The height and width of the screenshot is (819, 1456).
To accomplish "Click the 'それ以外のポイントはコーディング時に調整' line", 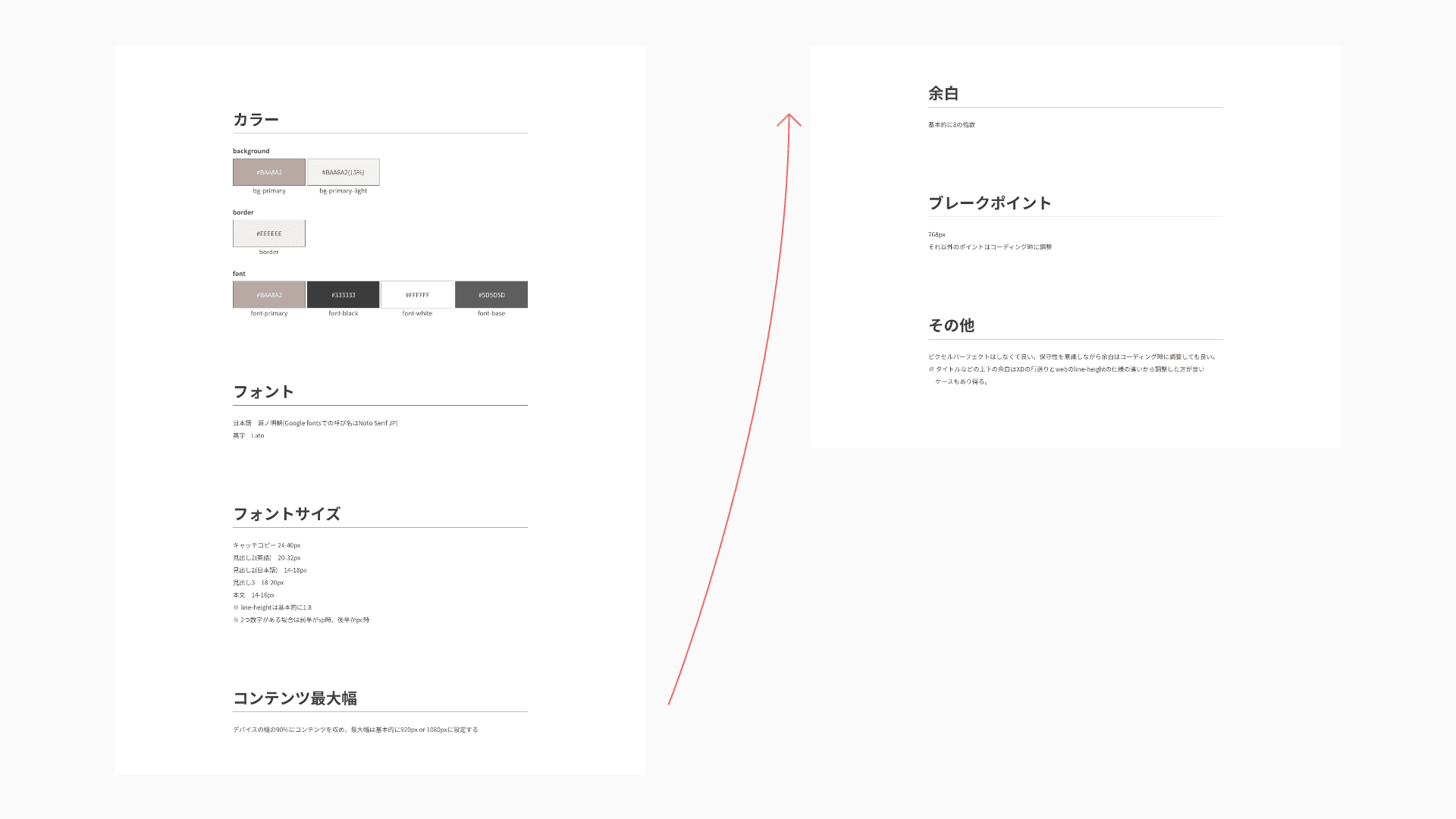I will [990, 247].
